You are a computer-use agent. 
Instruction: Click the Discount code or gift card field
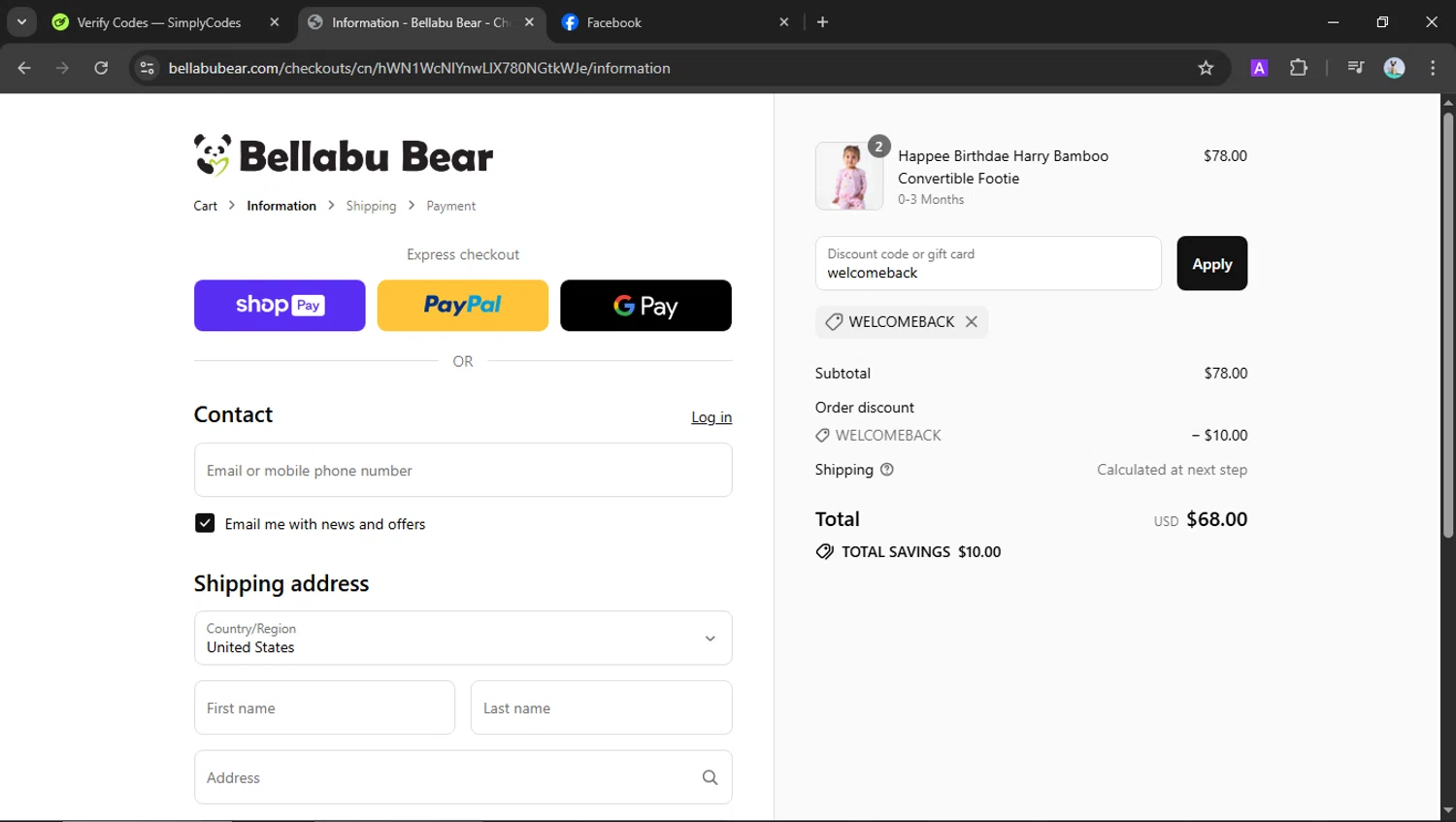988,263
